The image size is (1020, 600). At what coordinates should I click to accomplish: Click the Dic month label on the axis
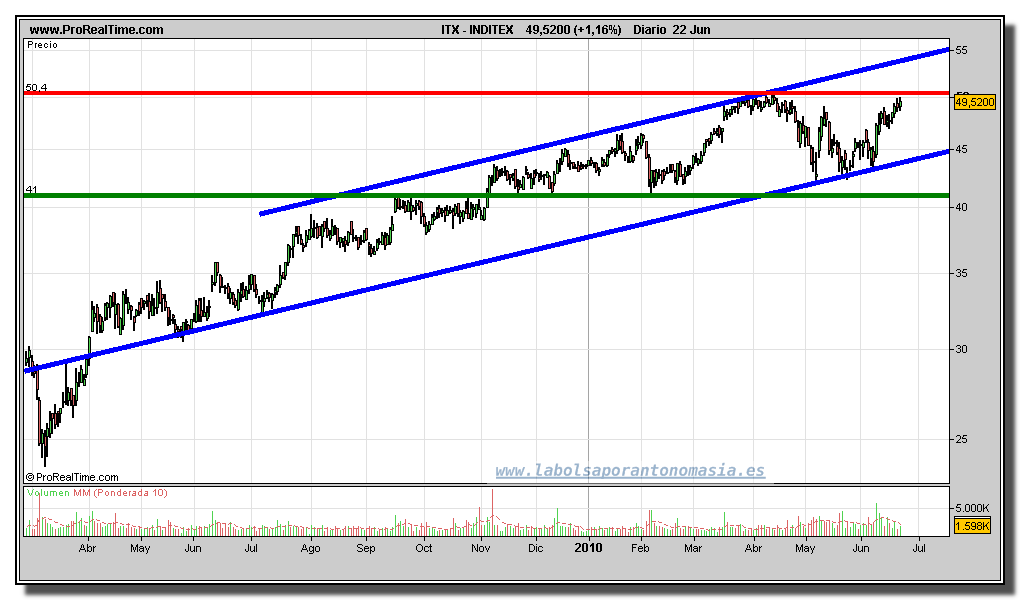pyautogui.click(x=535, y=549)
